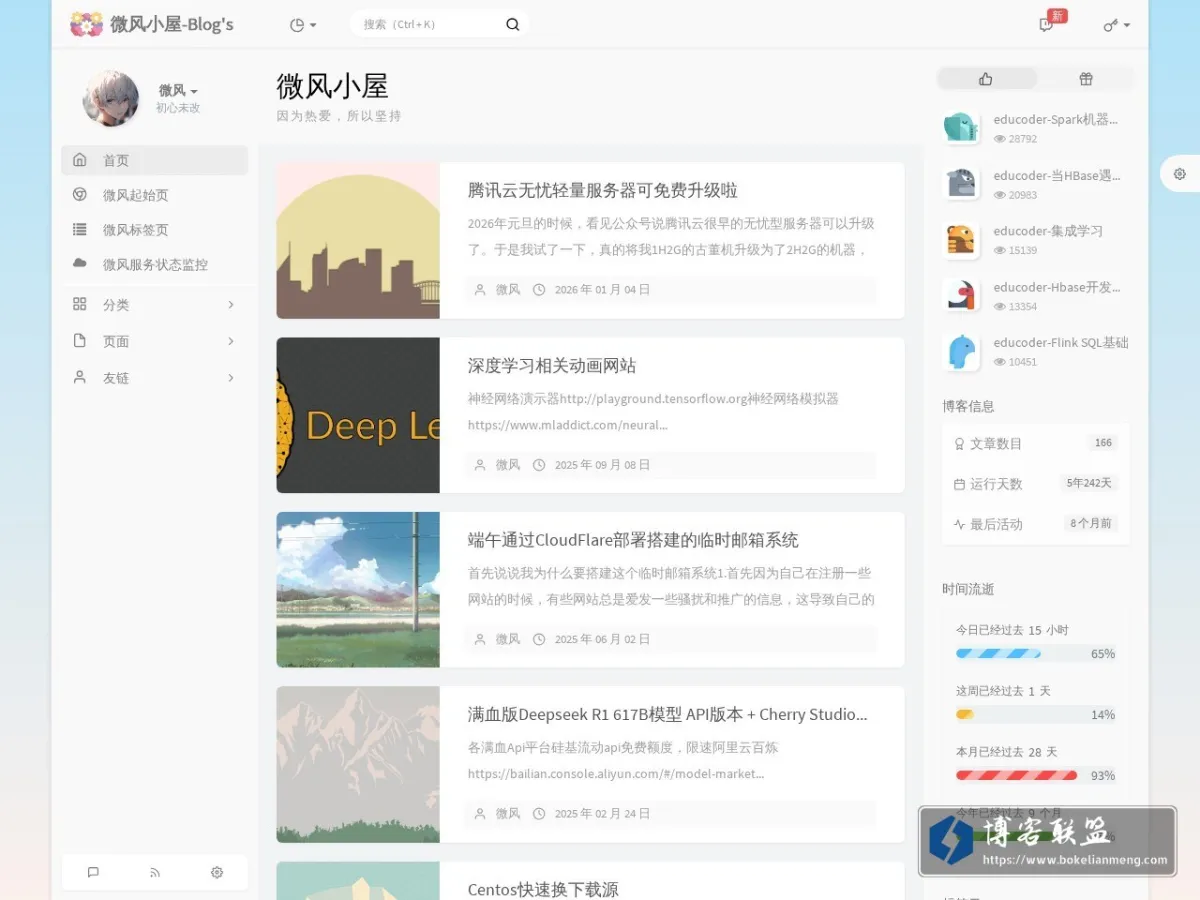Click the 文章数目 count 166
The image size is (1200, 900).
(1103, 443)
